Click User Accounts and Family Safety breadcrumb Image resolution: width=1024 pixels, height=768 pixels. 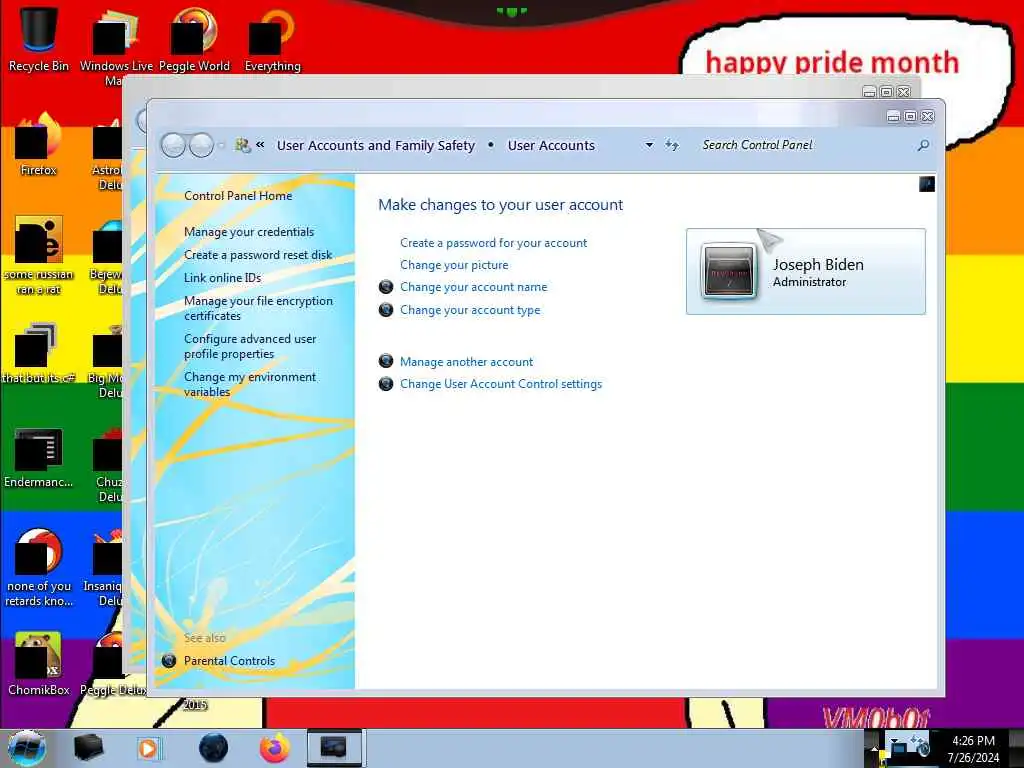coord(376,146)
